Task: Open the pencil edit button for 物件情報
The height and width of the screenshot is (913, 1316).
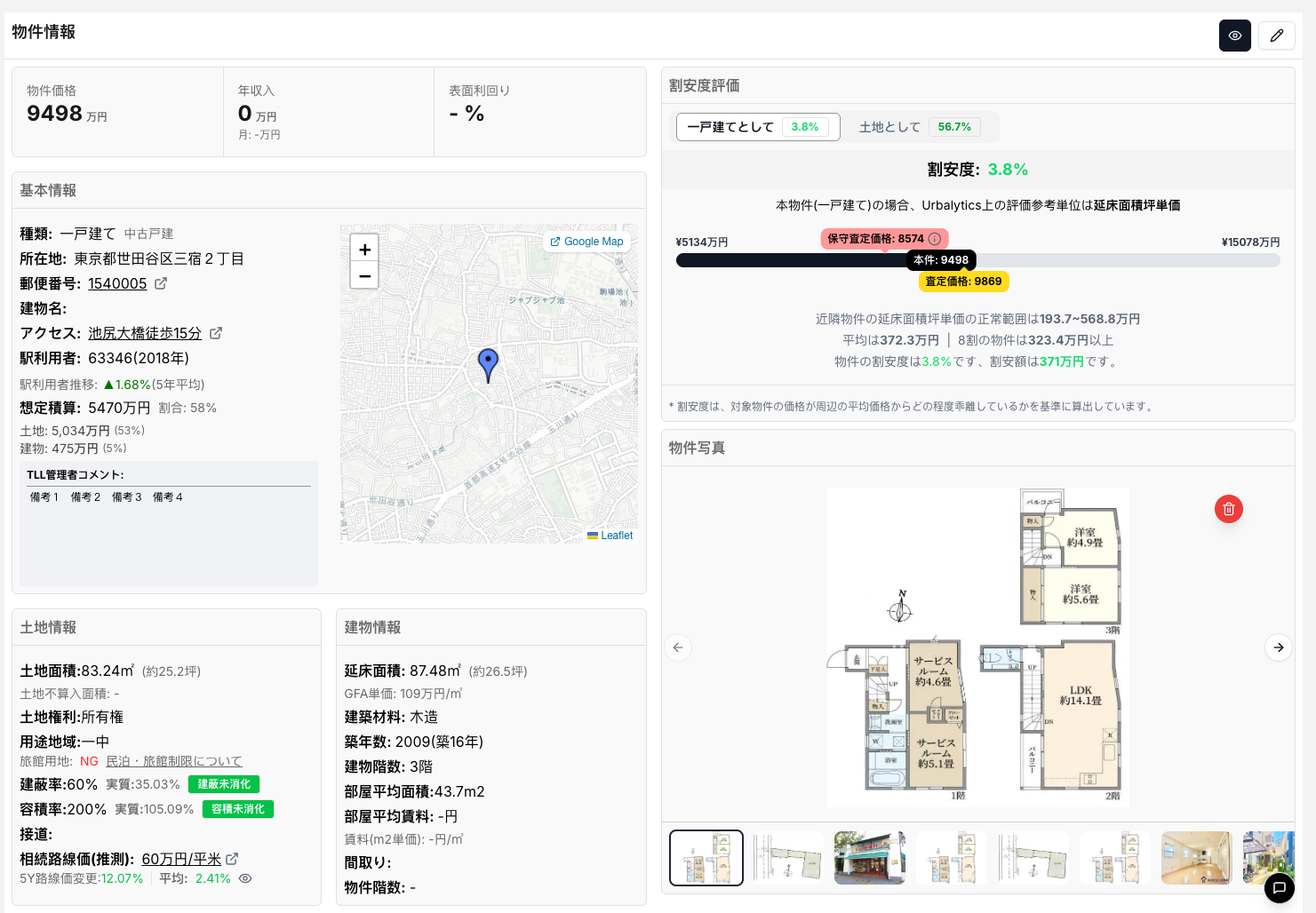Action: [x=1277, y=36]
